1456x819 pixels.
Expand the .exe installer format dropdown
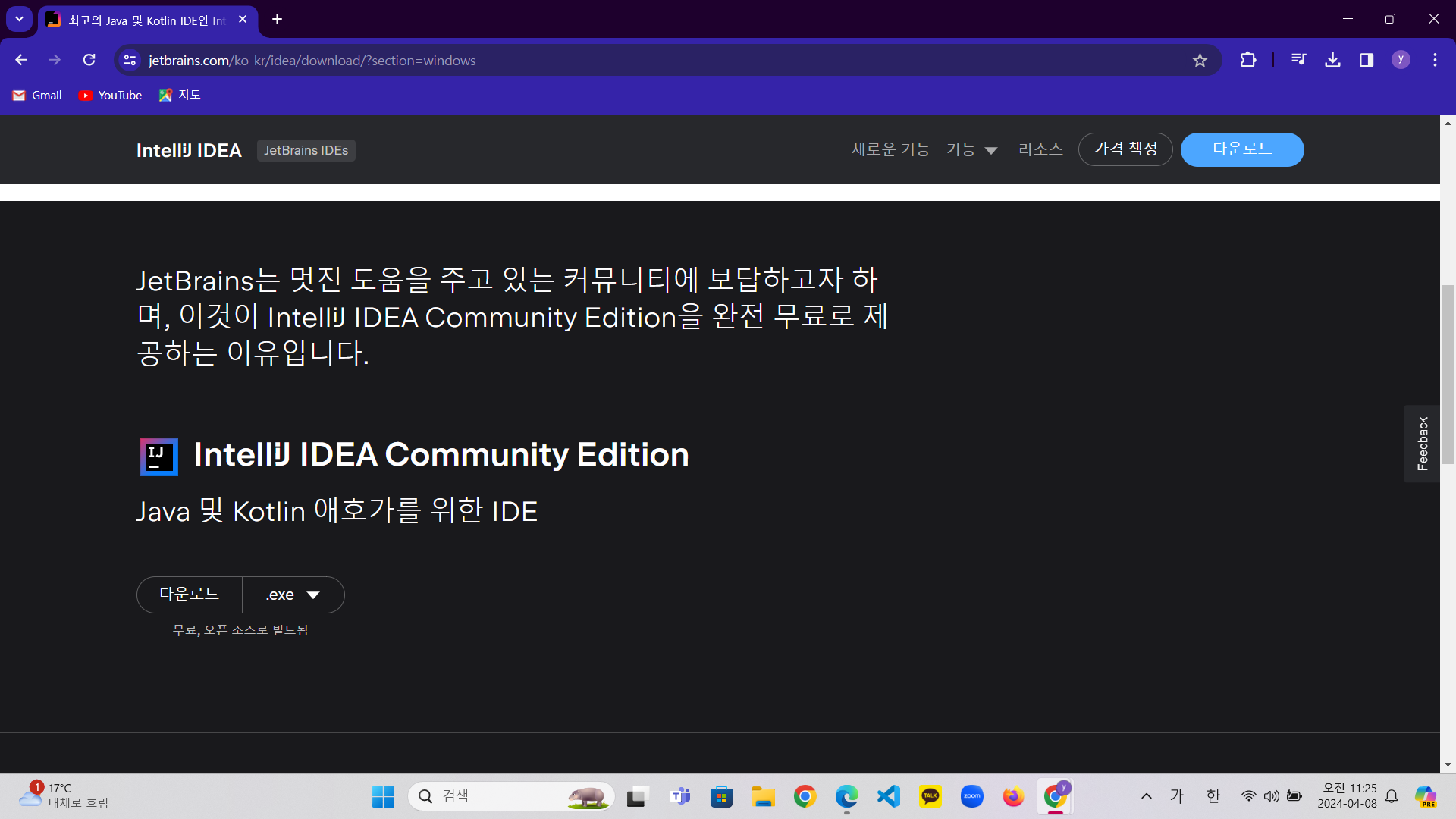[x=293, y=595]
